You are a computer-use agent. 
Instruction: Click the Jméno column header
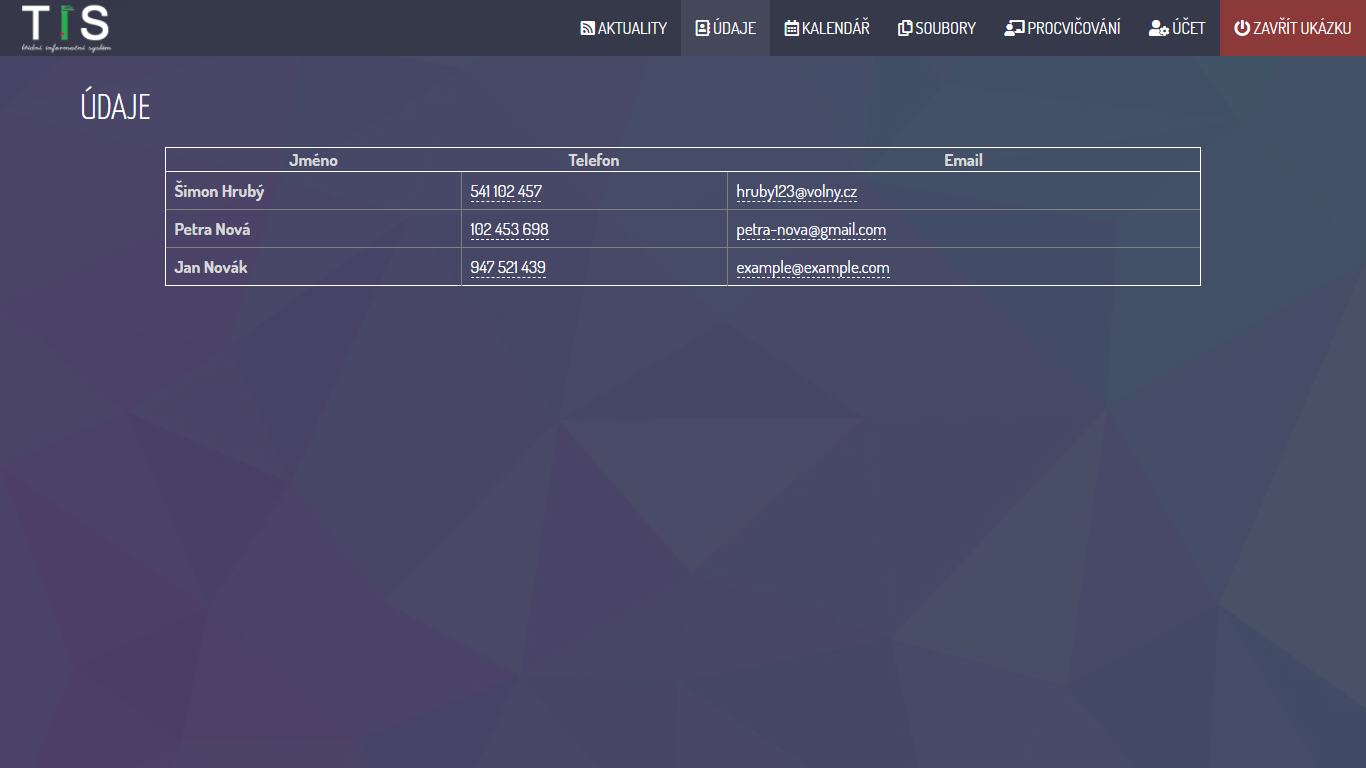coord(313,160)
